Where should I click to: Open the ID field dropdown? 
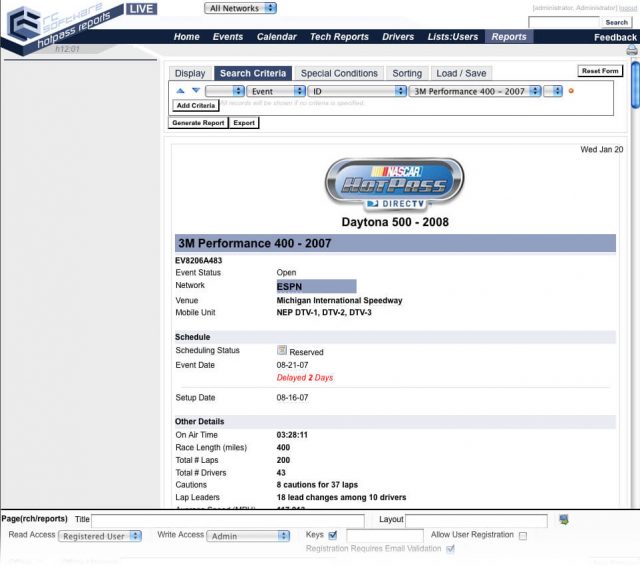tap(357, 91)
